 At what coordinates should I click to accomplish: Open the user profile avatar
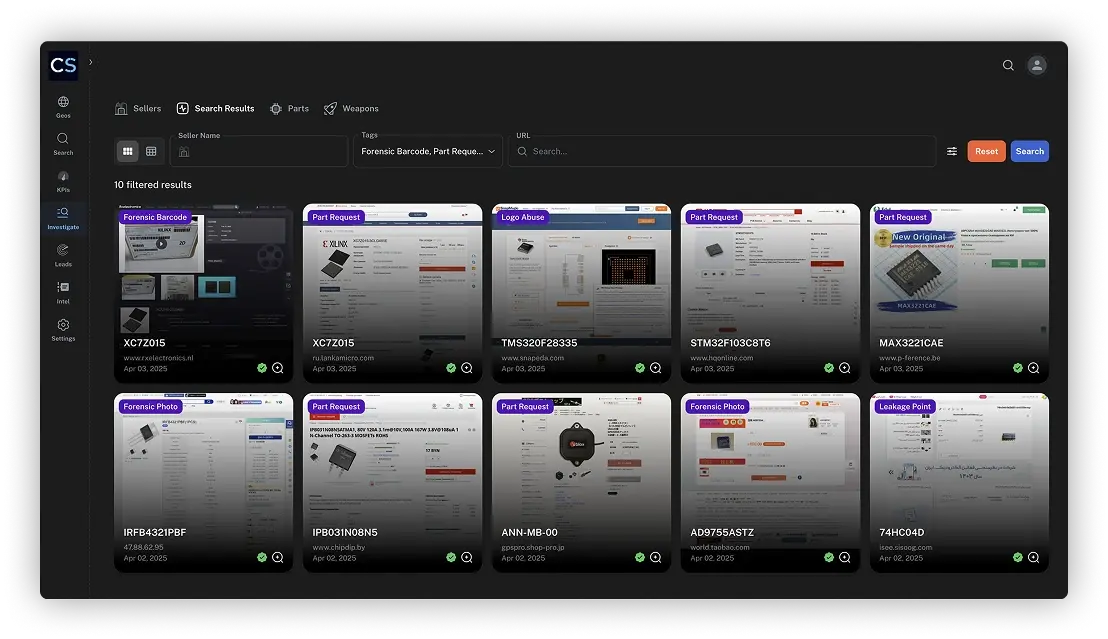pyautogui.click(x=1037, y=65)
